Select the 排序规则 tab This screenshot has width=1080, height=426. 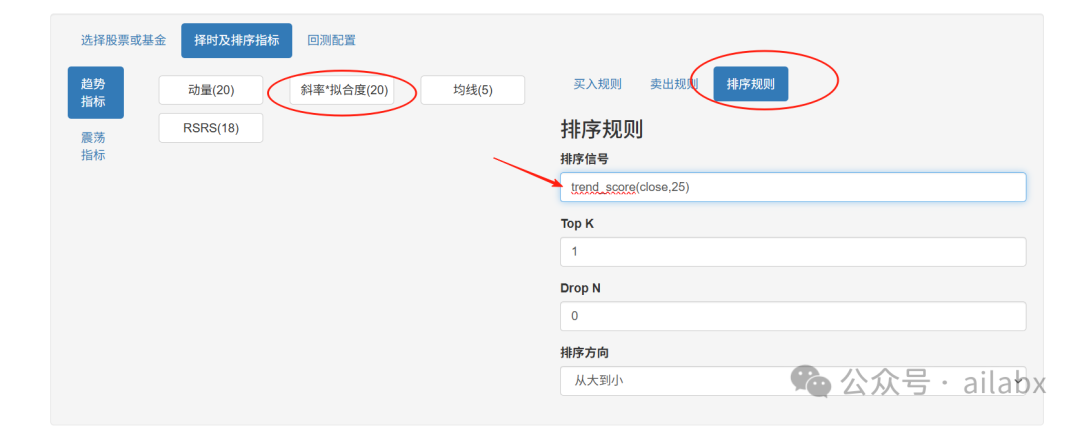pos(751,84)
